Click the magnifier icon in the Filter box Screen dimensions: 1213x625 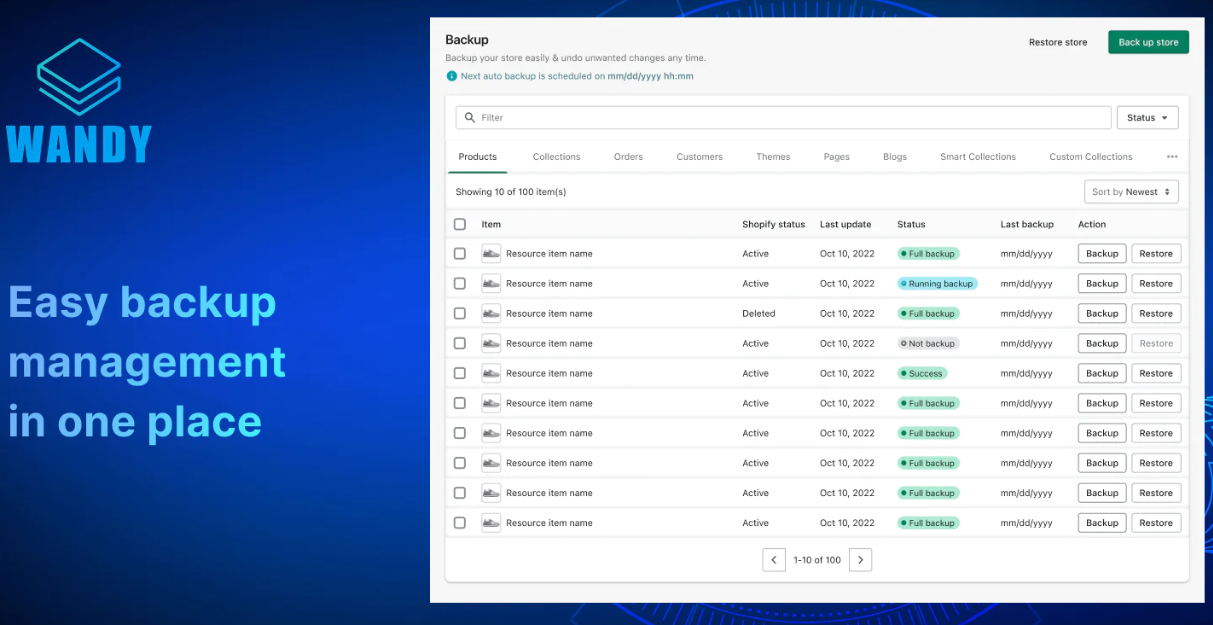(x=470, y=118)
